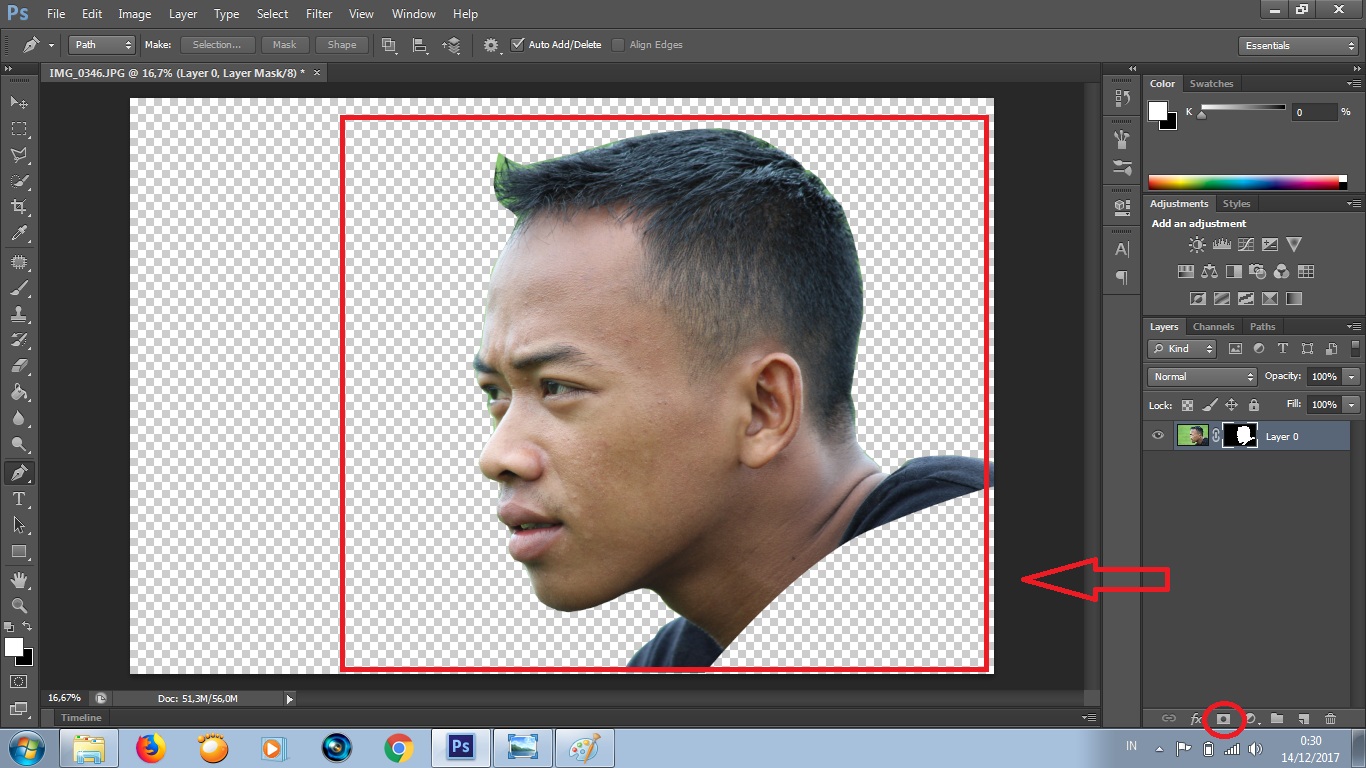Select the Move tool

20,102
